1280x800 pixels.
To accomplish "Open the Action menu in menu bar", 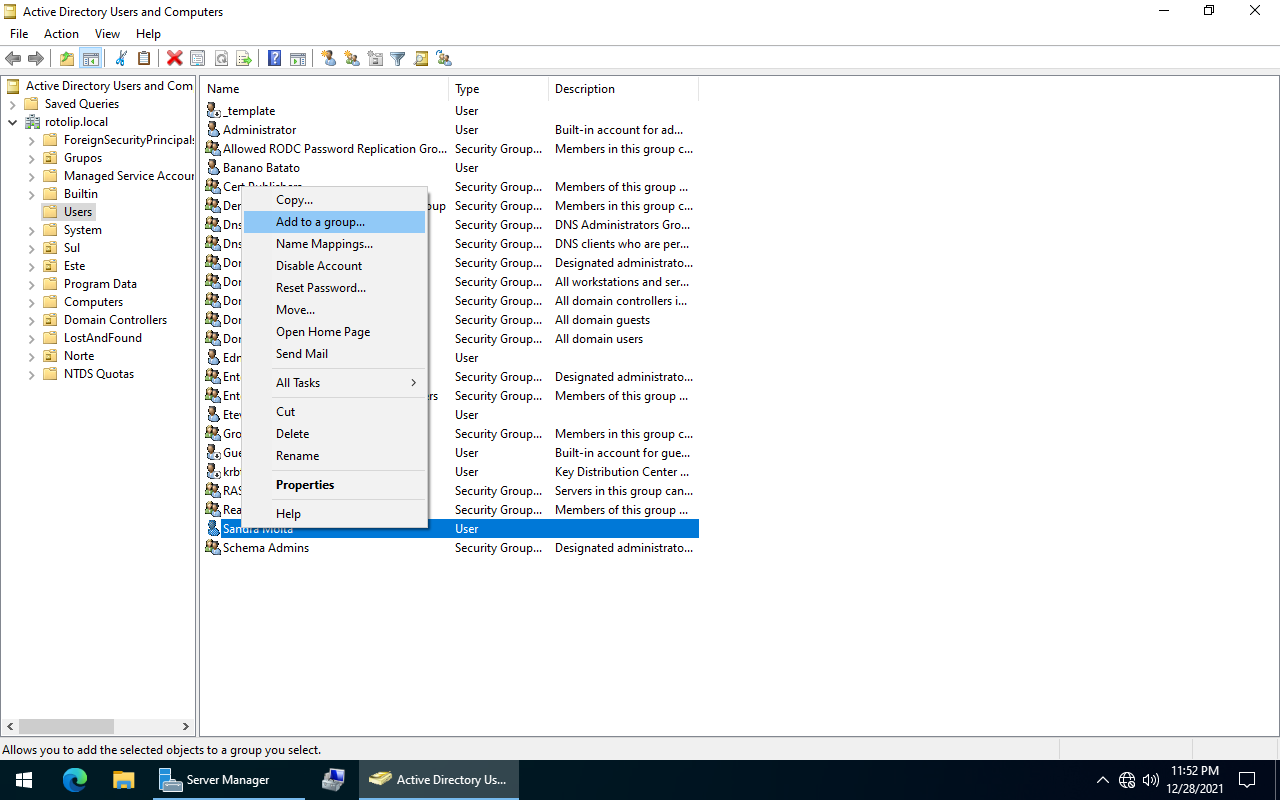I will click(x=61, y=34).
